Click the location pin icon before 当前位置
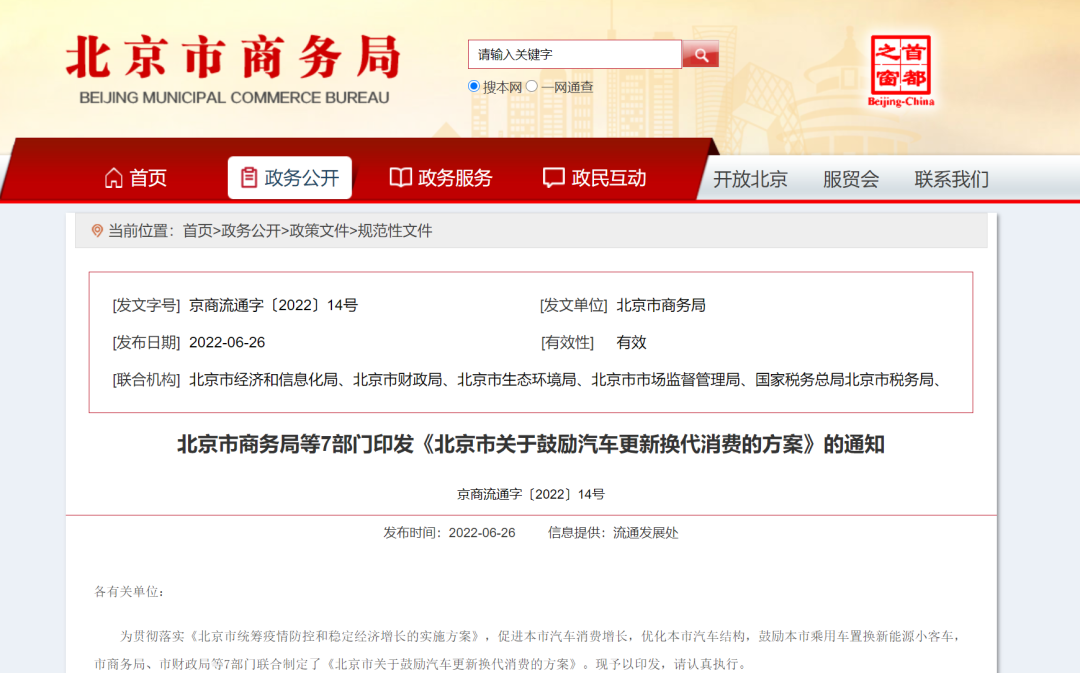Viewport: 1080px width, 673px height. coord(97,231)
